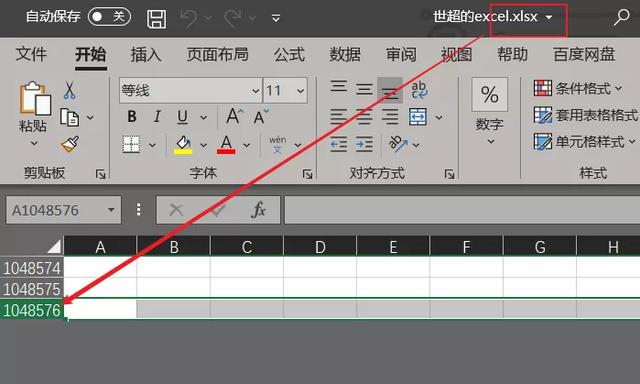Click Increase Font Size icon
Viewport: 640px width, 384px height.
pos(235,116)
